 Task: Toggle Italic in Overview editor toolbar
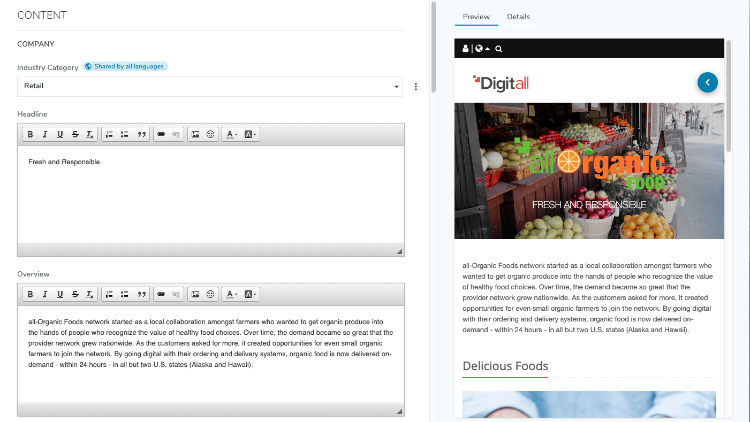(x=45, y=294)
